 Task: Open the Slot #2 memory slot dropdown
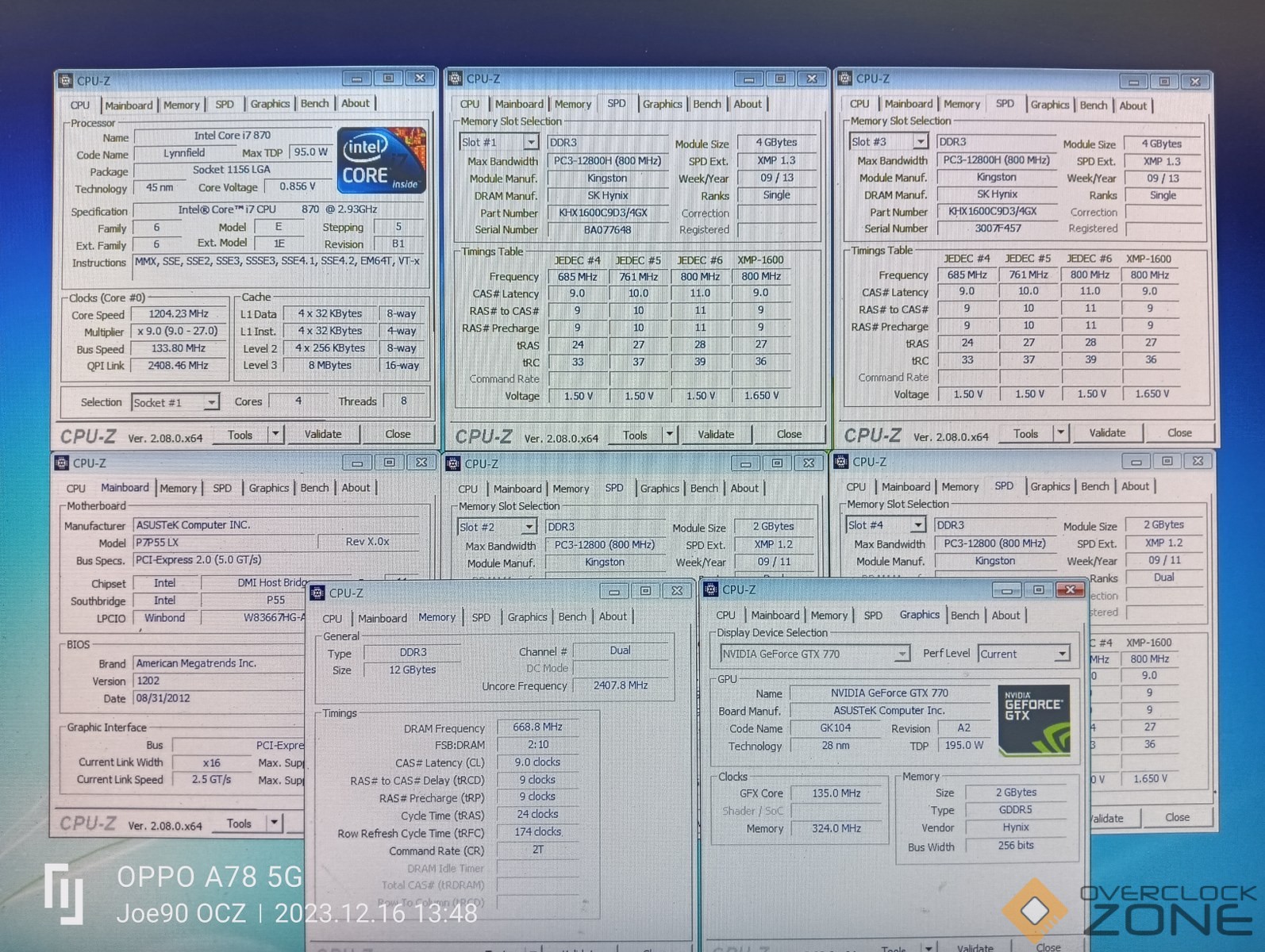[x=529, y=527]
